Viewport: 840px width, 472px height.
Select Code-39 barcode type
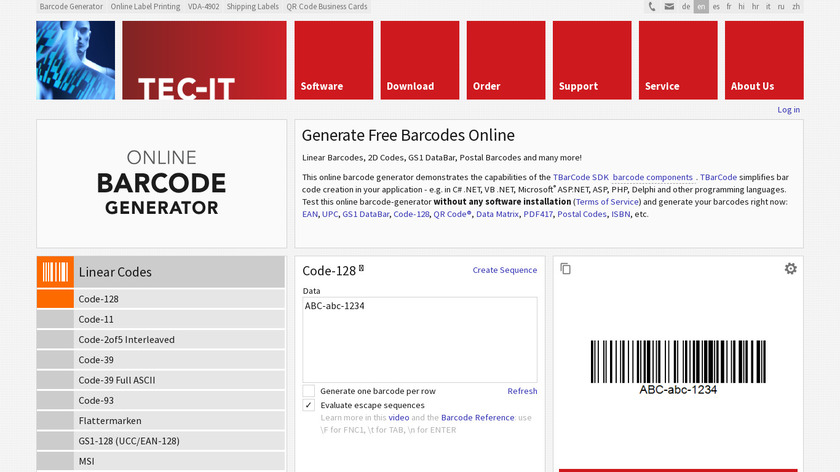coord(161,360)
